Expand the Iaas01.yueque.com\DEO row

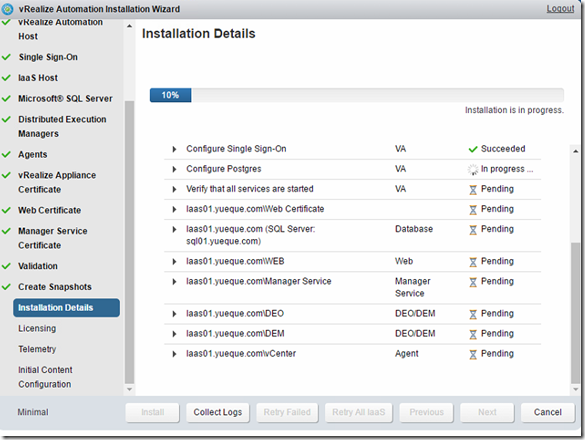(x=174, y=314)
